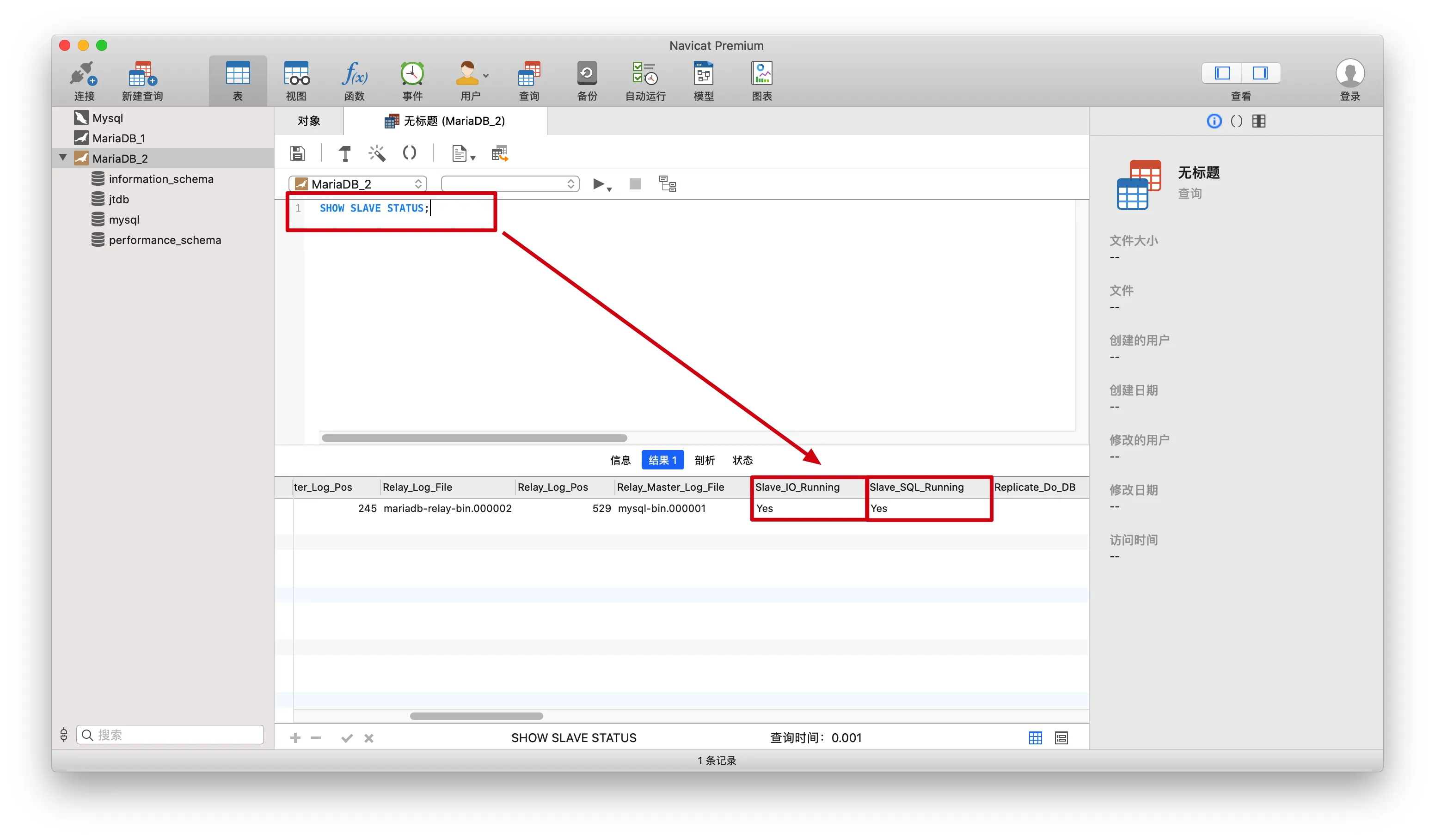Switch to the 对象 (Objects) tab

pos(309,121)
